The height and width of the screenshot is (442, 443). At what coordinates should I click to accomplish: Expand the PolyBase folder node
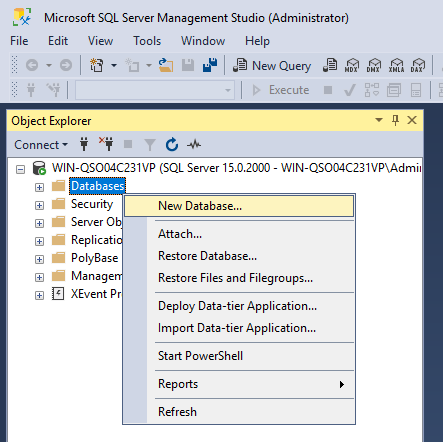39,259
